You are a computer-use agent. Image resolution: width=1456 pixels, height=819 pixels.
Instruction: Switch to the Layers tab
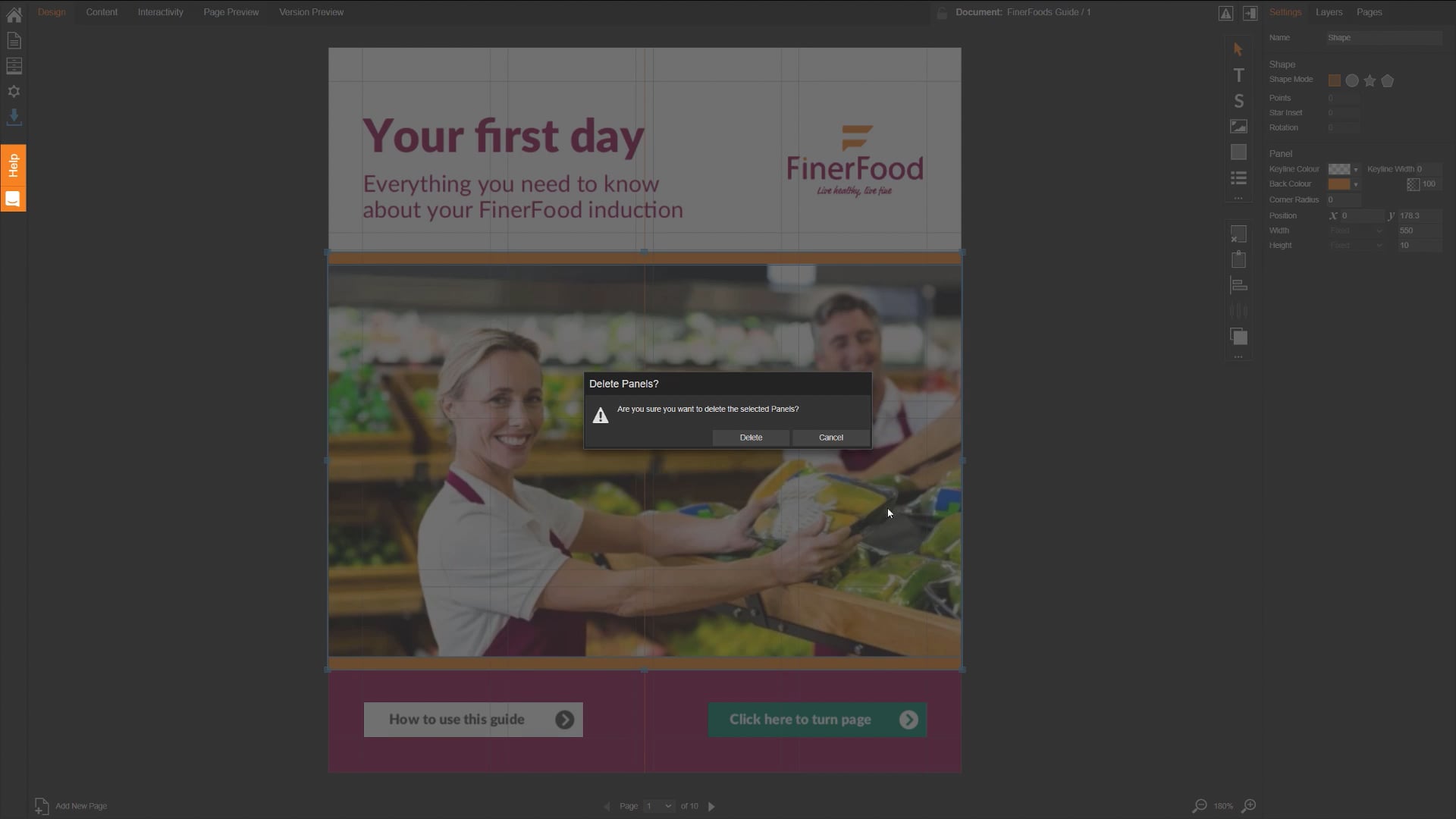pyautogui.click(x=1329, y=12)
